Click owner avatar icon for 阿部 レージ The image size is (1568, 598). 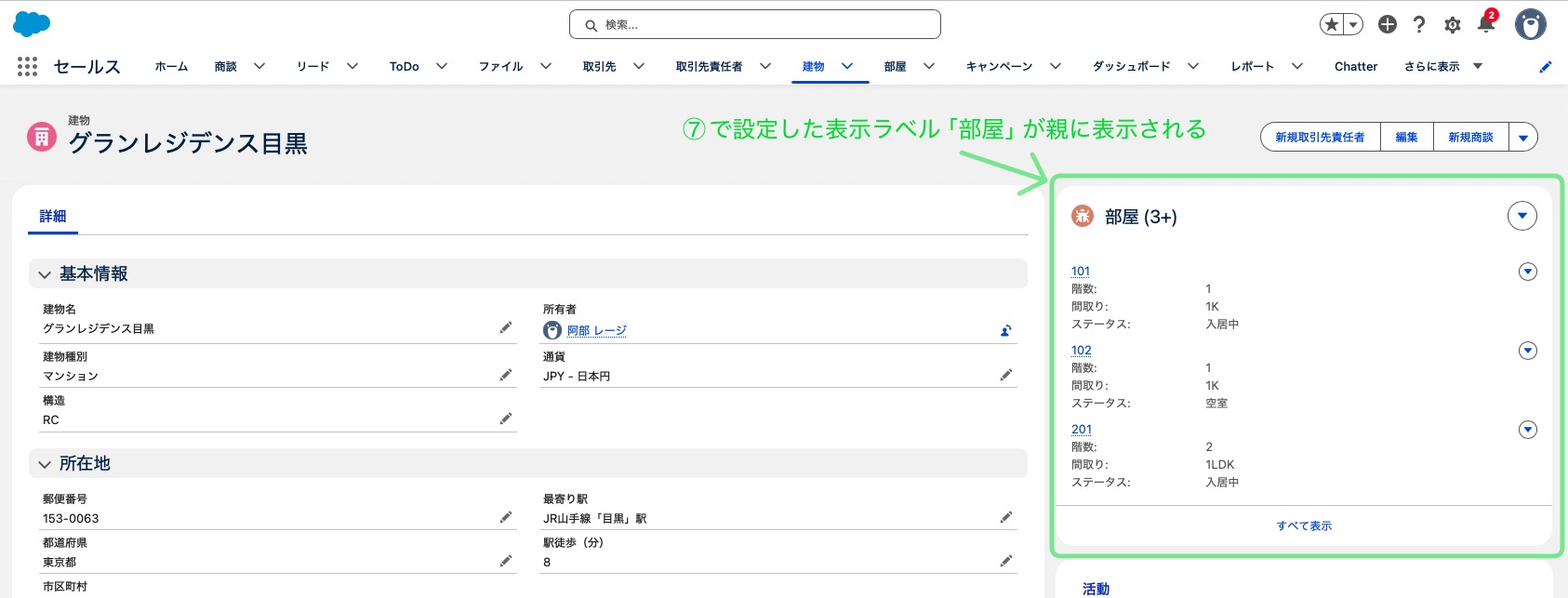pos(552,330)
